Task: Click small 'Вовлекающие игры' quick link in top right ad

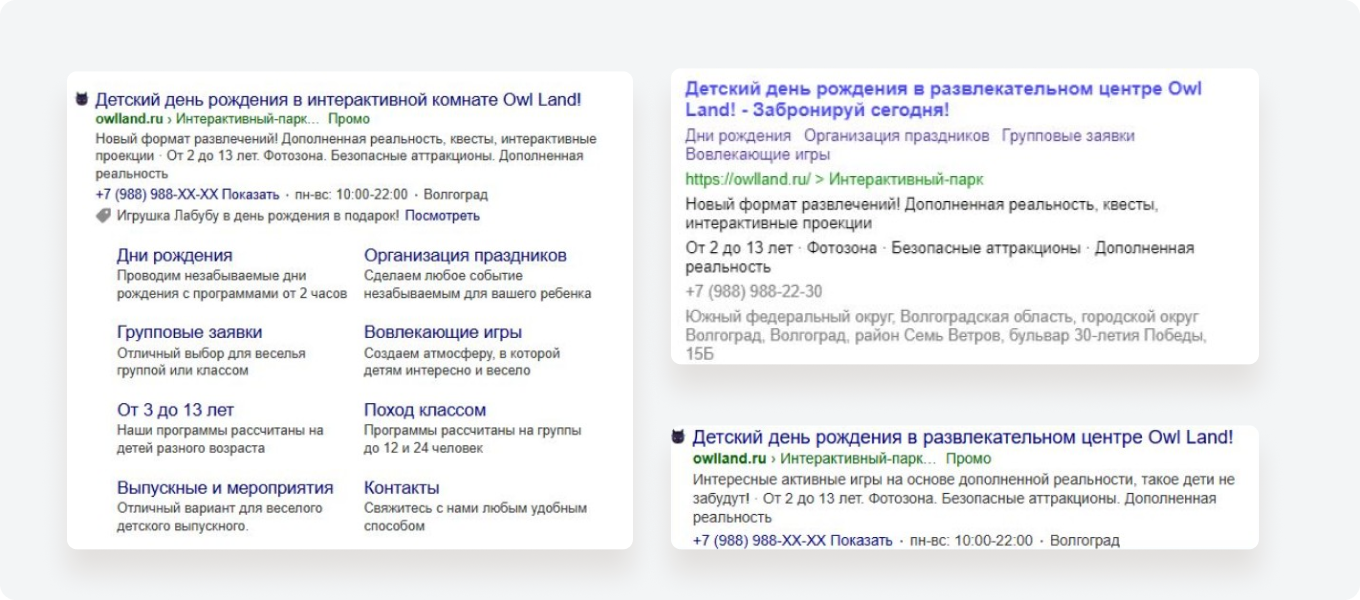Action: [757, 154]
